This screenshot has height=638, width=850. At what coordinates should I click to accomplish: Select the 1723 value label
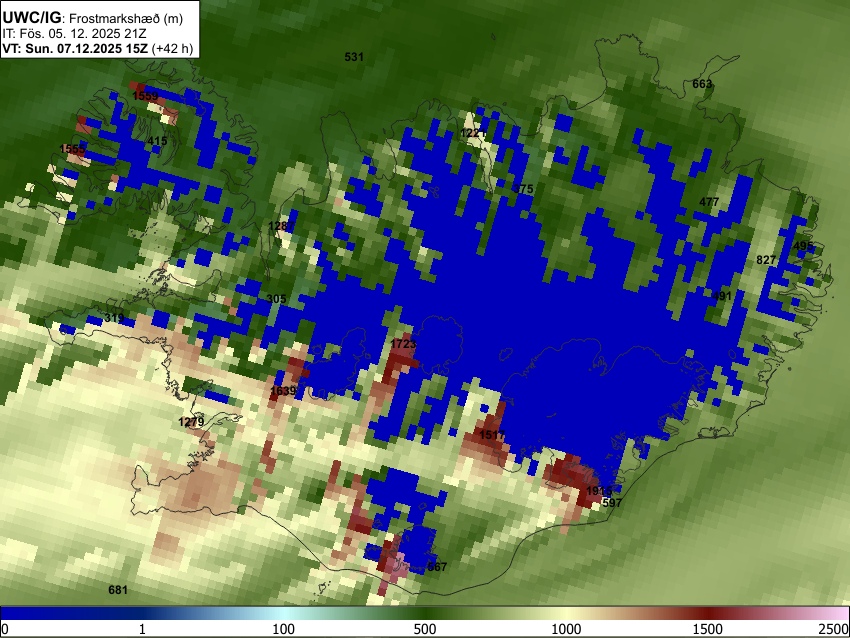point(403,344)
